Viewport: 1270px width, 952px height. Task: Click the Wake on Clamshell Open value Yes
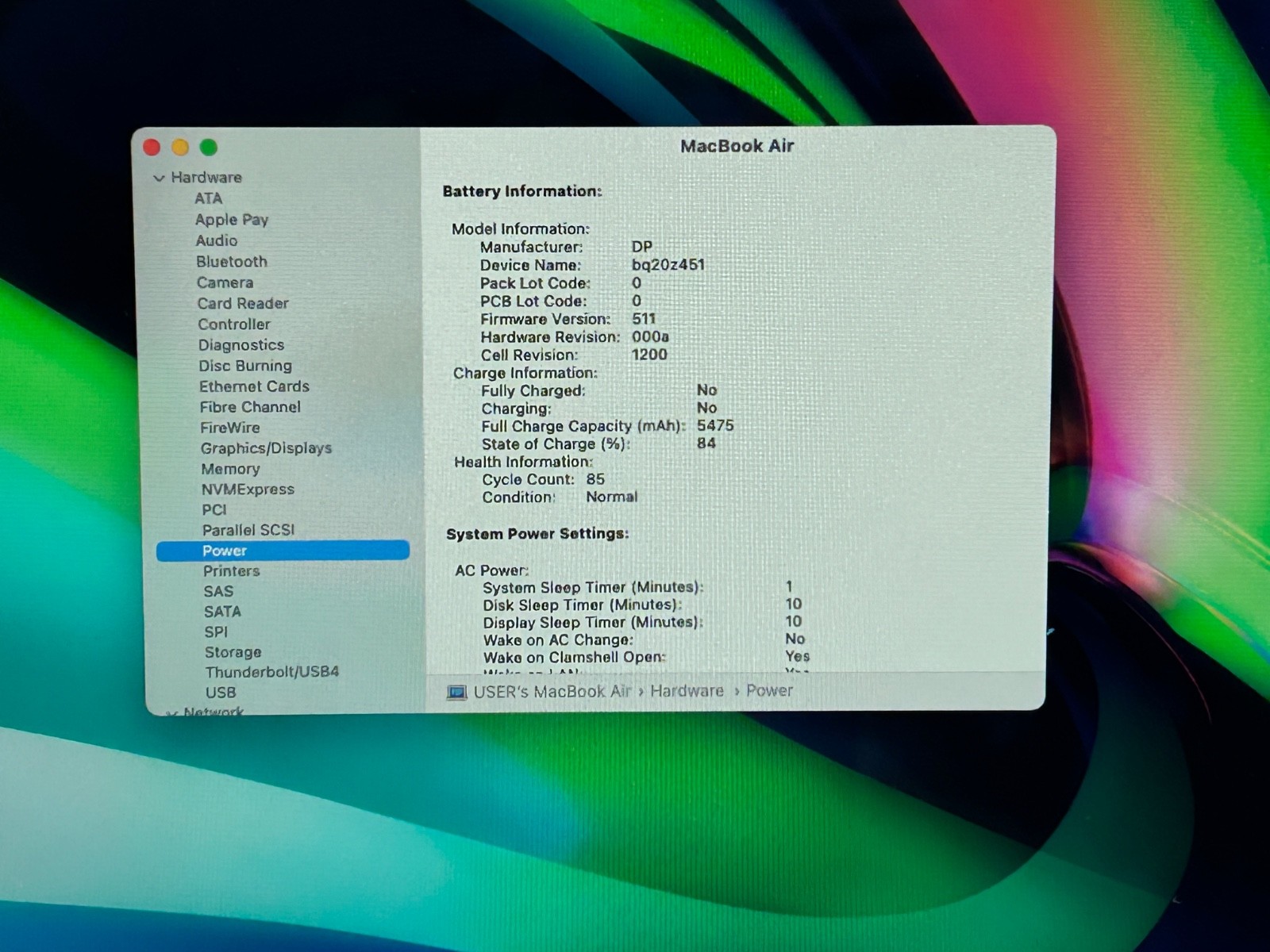tap(798, 656)
